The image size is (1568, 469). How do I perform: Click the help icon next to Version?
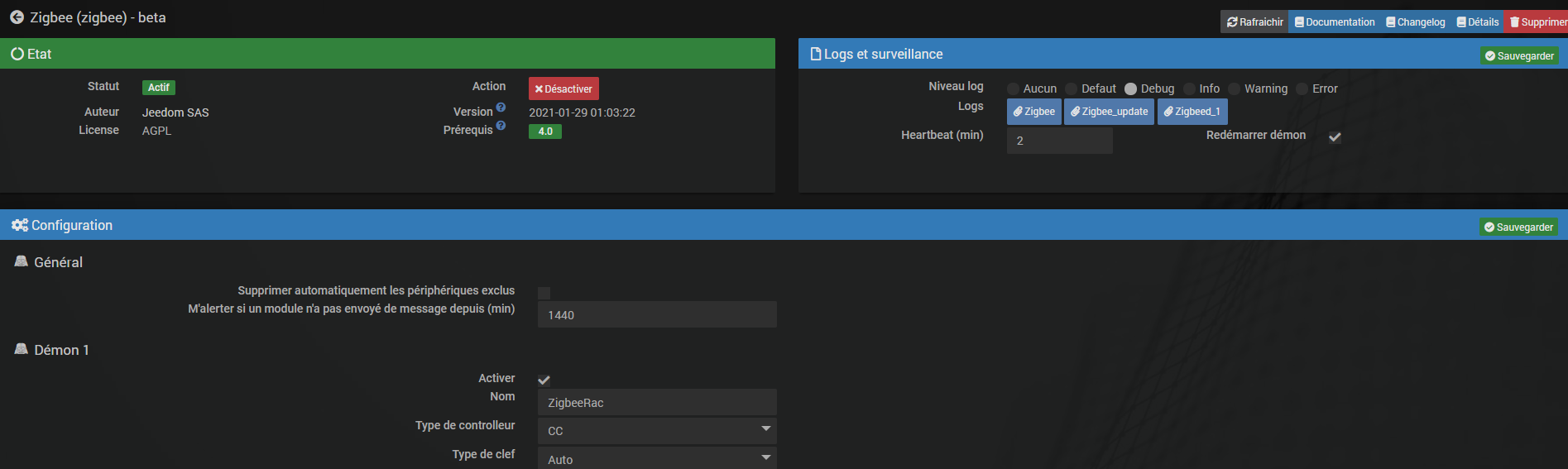coord(501,108)
